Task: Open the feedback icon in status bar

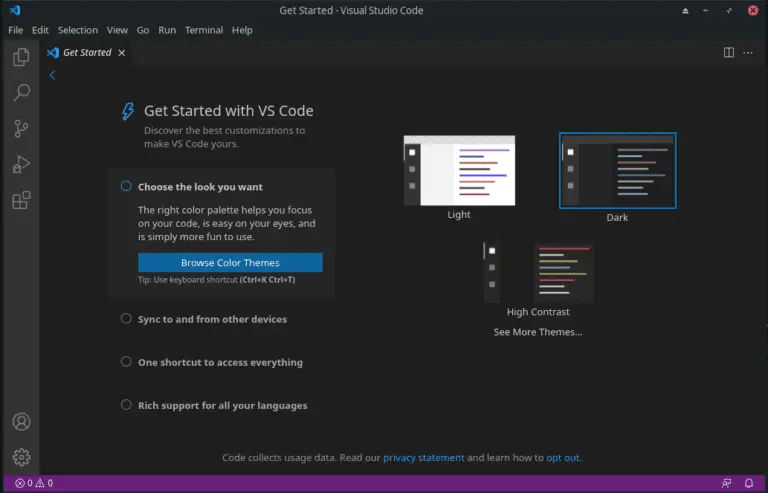Action: [x=726, y=483]
